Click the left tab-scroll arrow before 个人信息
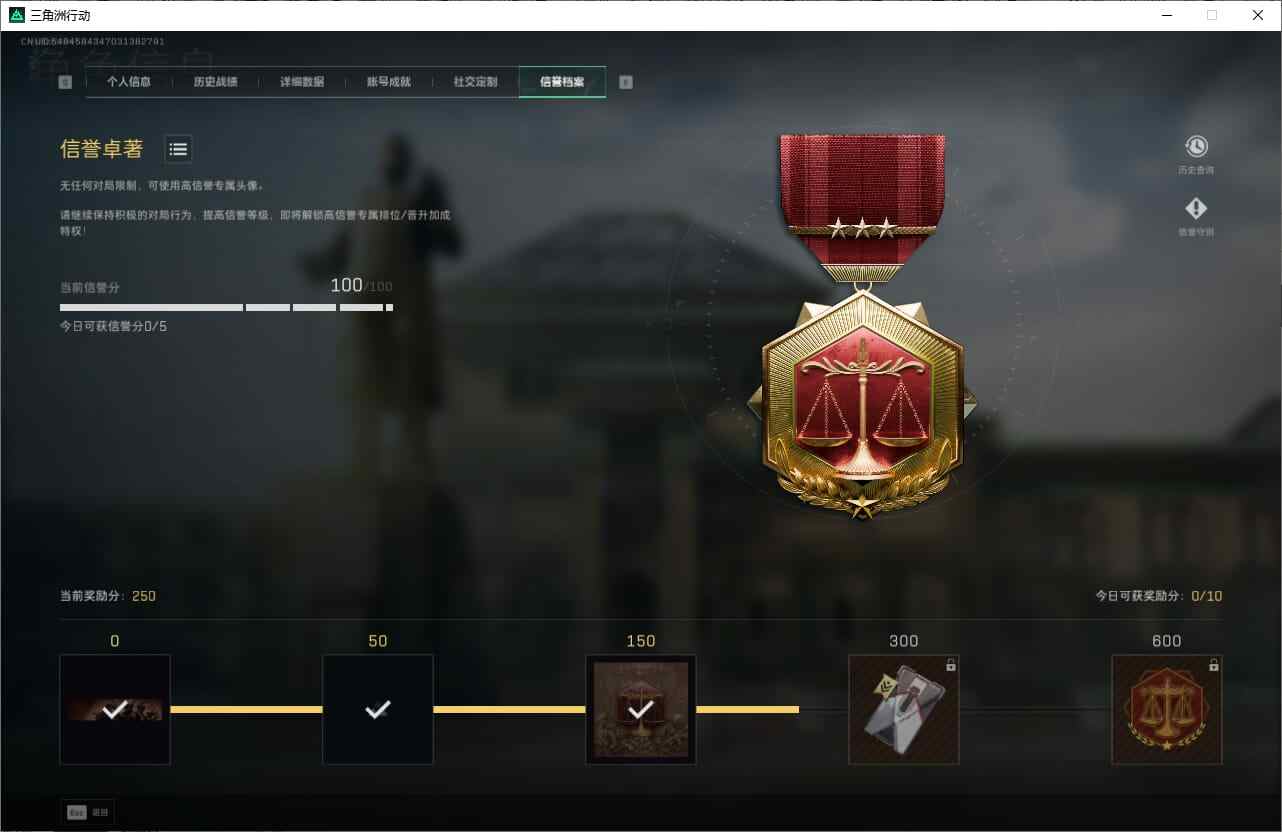The image size is (1282, 832). coord(65,82)
